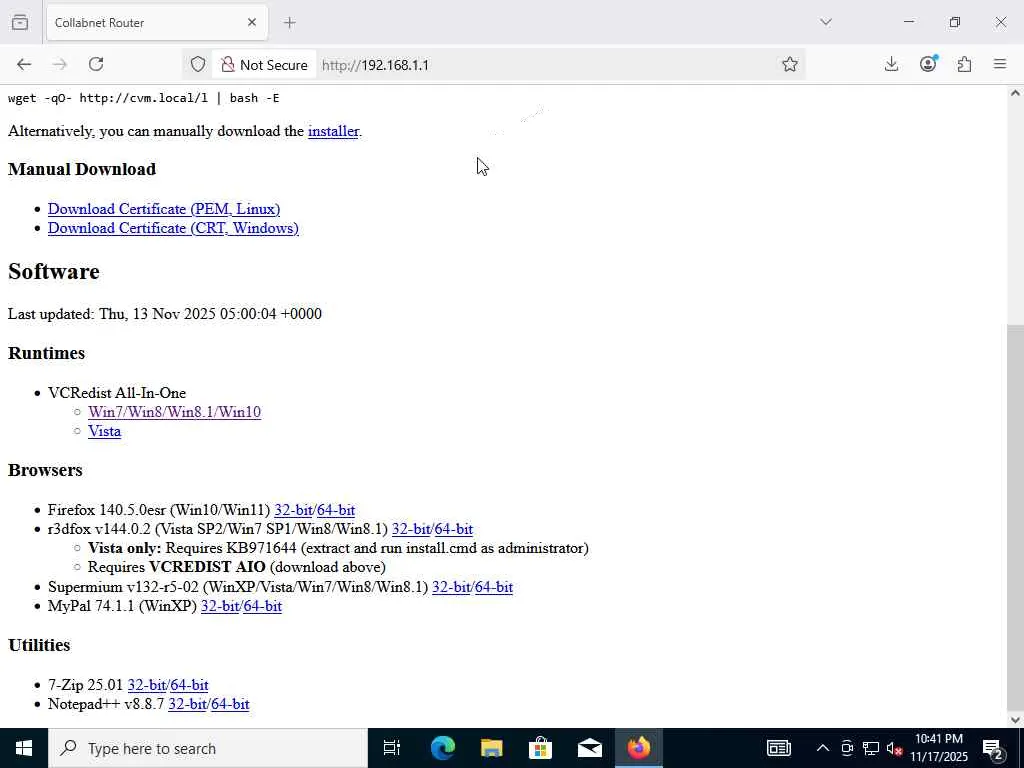Open VCRedist Win7/Win8/Win8.1/Win10 link
This screenshot has height=768, width=1024.
point(174,412)
